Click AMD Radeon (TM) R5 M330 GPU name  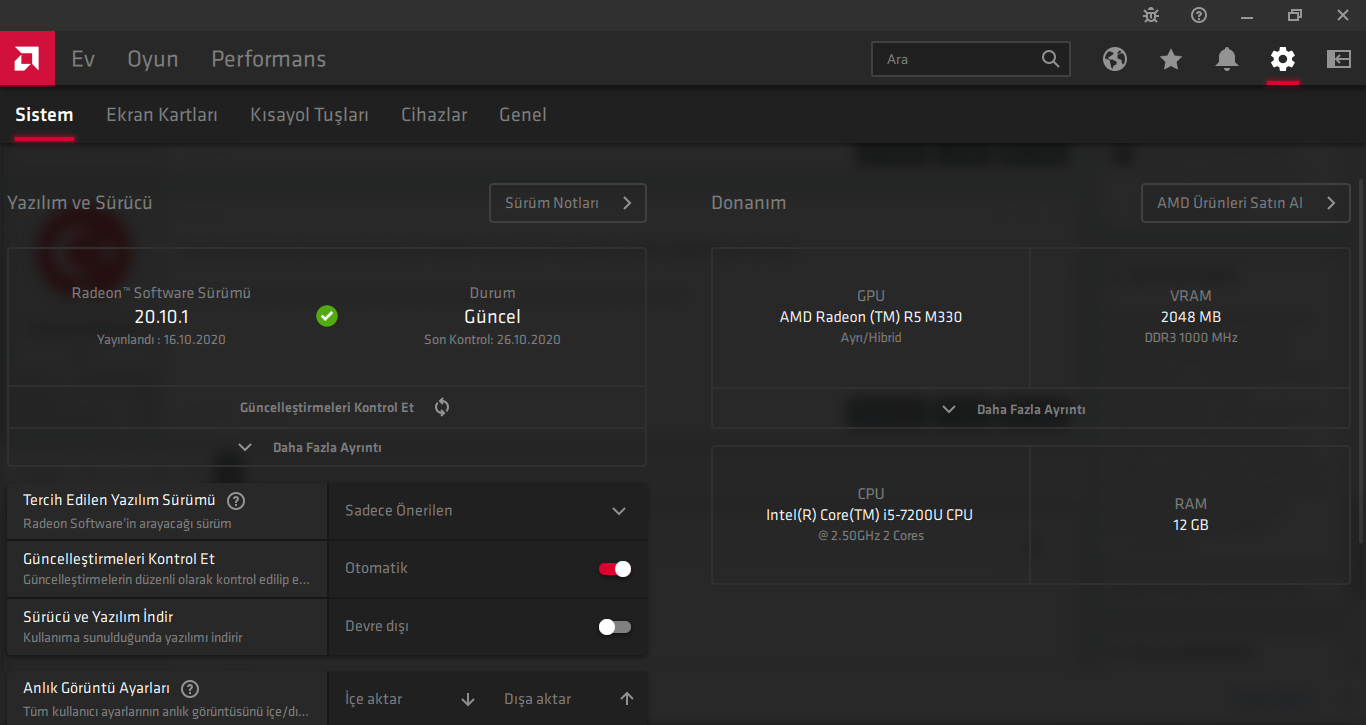pos(871,317)
